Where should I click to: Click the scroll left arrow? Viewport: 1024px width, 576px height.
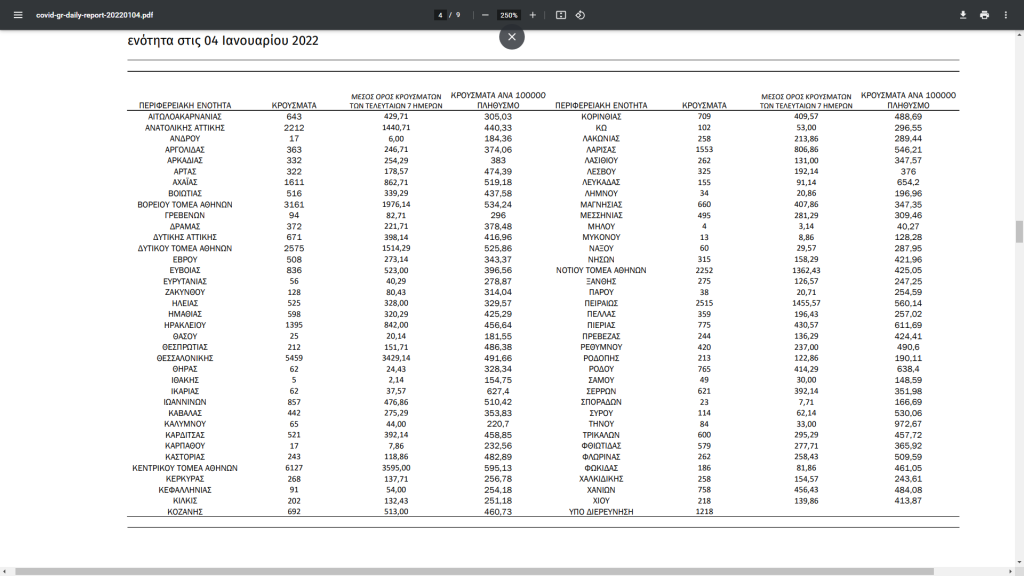[x=5, y=571]
